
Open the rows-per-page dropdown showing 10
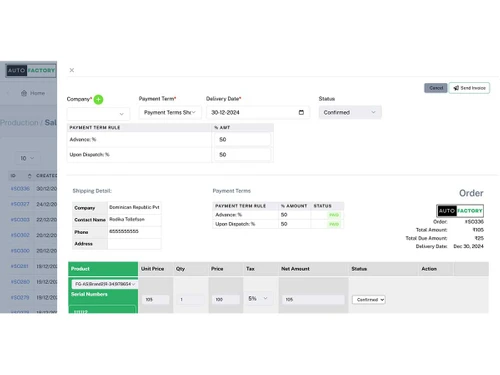tap(27, 158)
